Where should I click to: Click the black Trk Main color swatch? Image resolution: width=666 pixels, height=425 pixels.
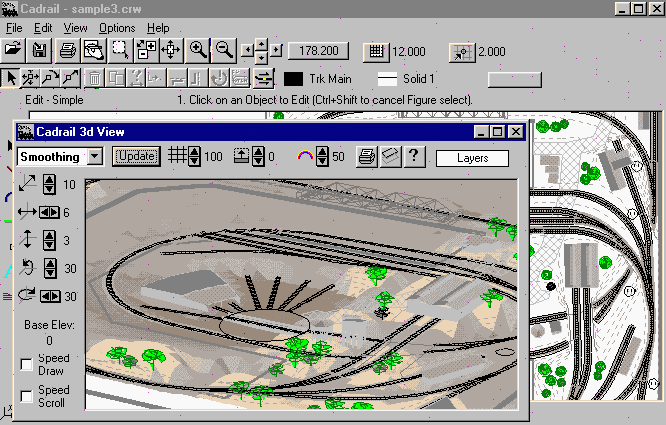click(293, 79)
